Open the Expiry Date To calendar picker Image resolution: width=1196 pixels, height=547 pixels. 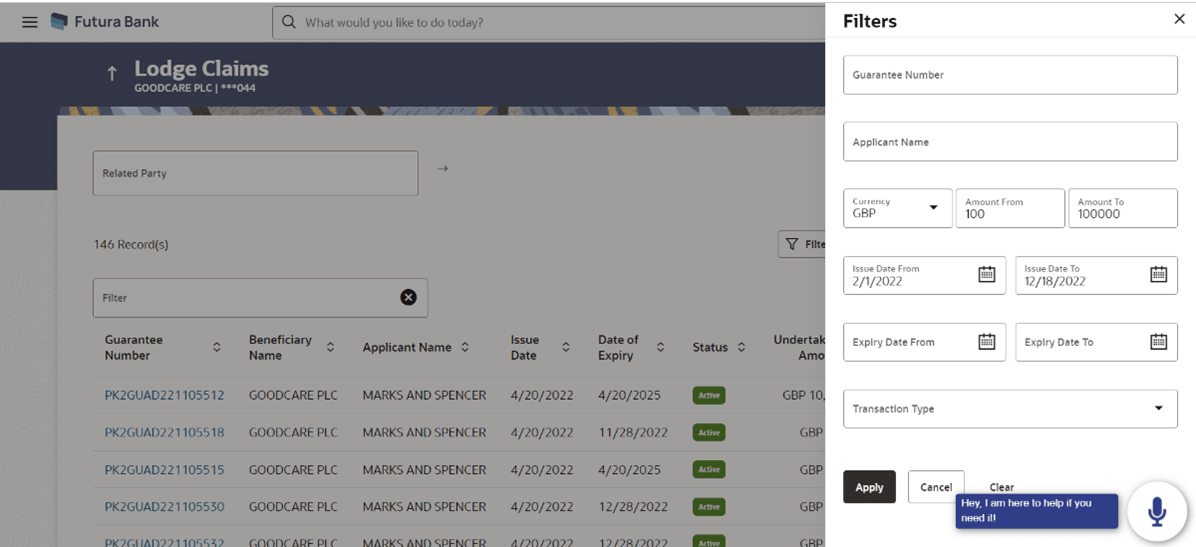click(1159, 342)
